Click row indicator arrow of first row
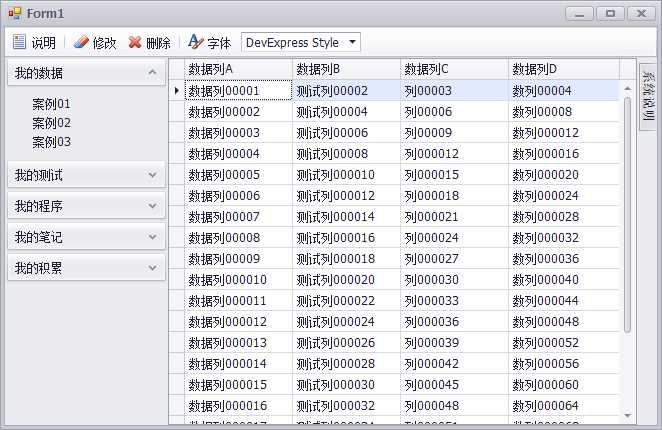 click(x=177, y=90)
